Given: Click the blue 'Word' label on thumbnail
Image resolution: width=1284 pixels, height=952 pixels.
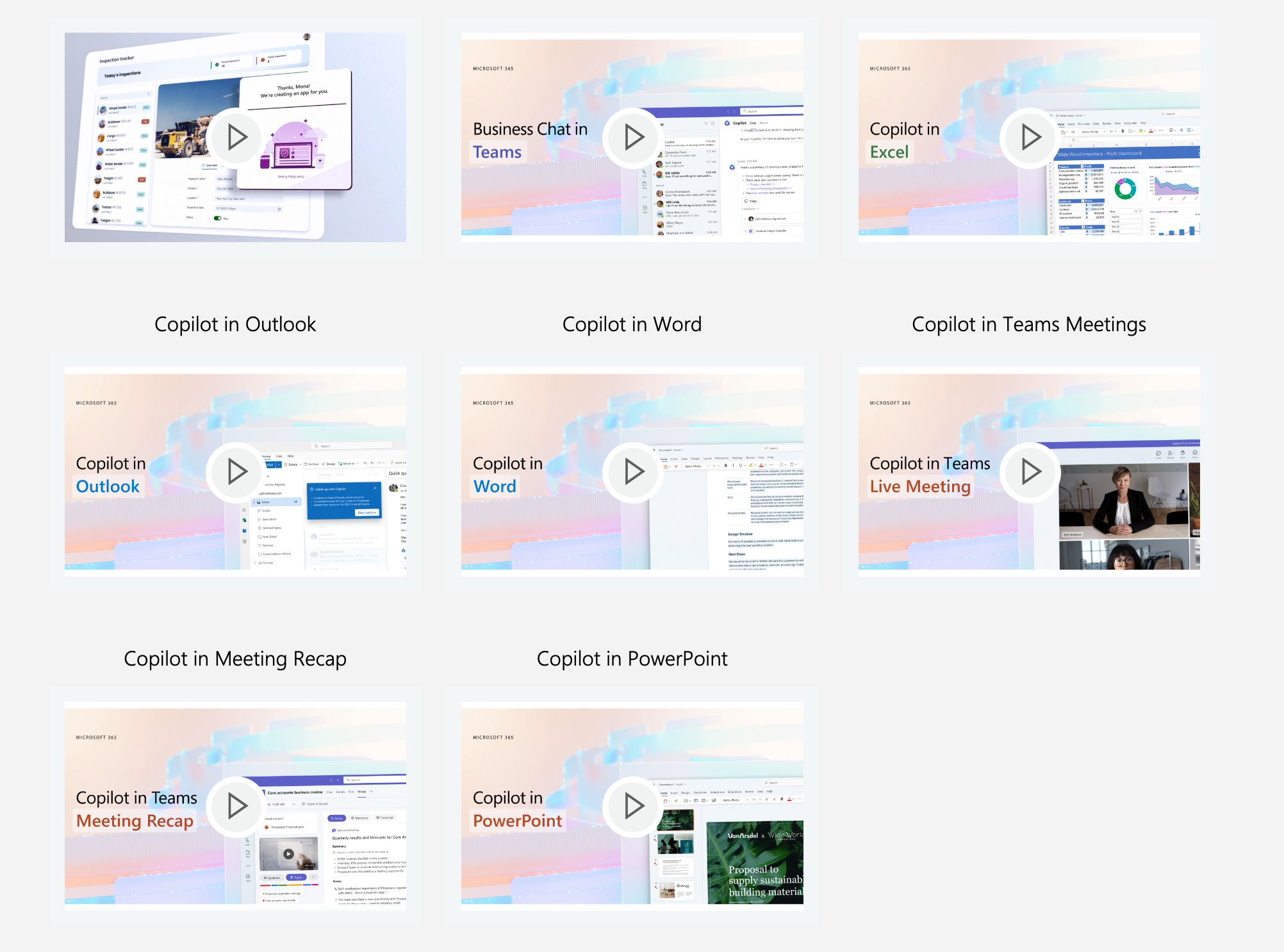Looking at the screenshot, I should pyautogui.click(x=495, y=487).
